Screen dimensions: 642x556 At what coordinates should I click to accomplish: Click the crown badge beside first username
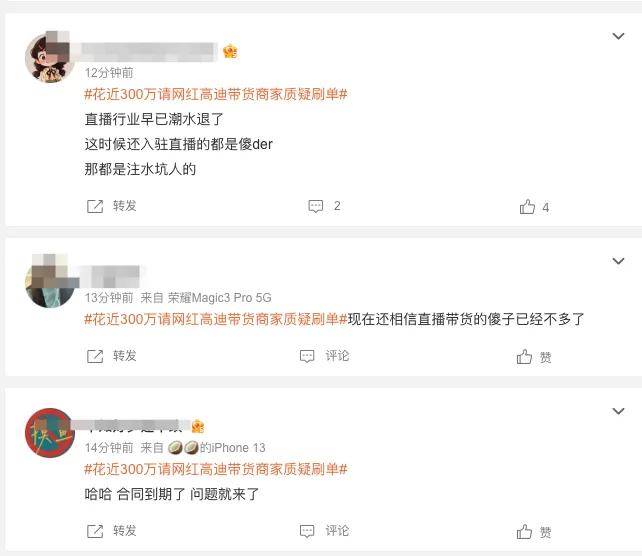(230, 51)
